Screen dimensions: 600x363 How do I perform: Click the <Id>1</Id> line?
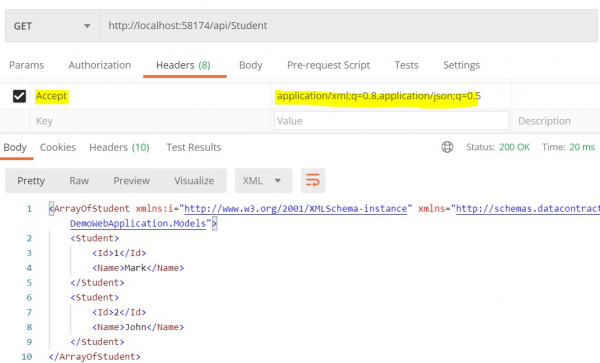pos(119,253)
